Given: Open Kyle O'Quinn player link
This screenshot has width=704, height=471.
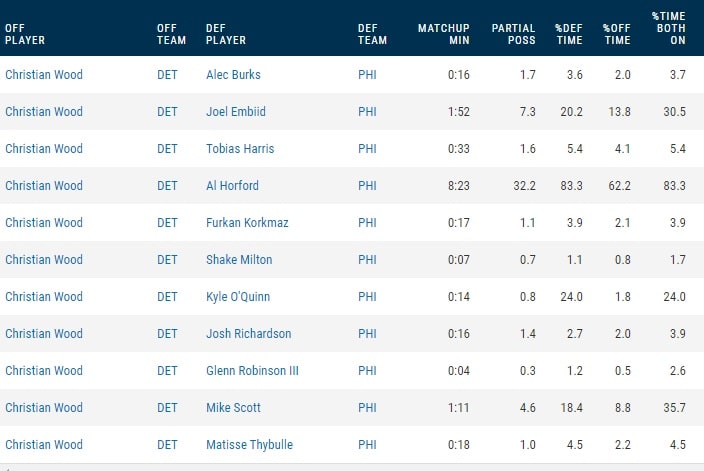Looking at the screenshot, I should tap(239, 296).
